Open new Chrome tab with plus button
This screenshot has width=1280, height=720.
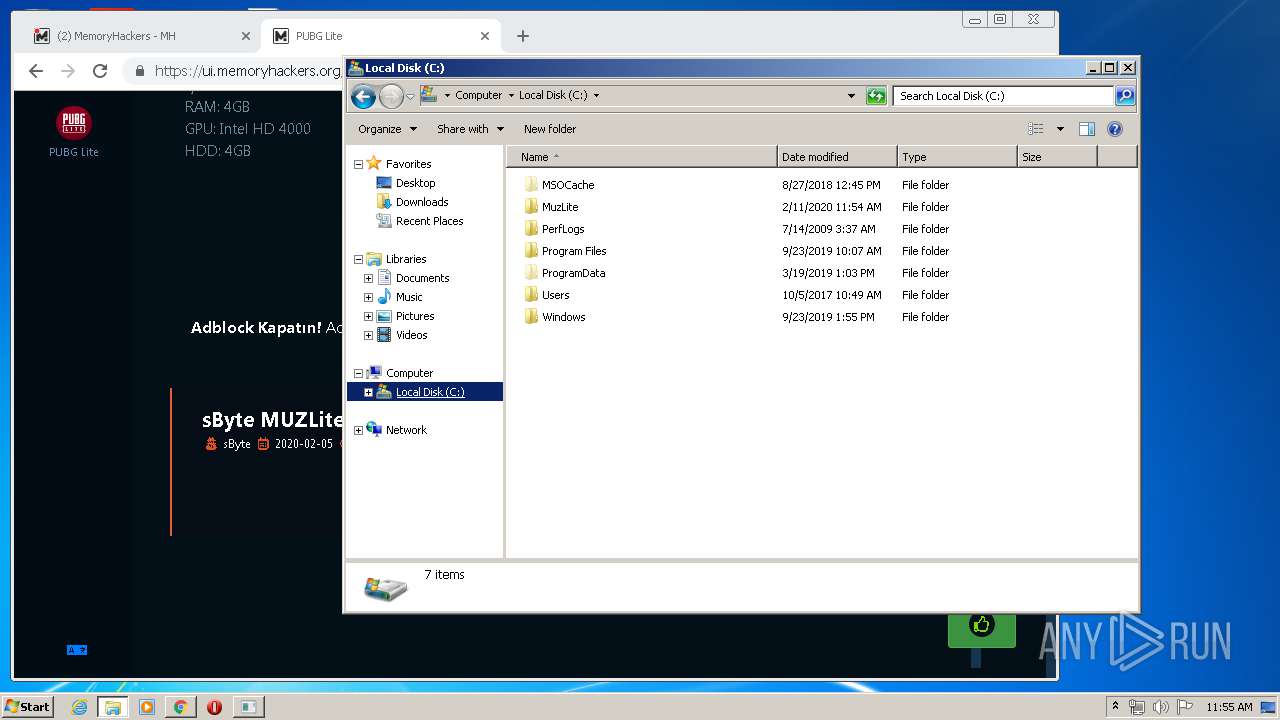(522, 36)
